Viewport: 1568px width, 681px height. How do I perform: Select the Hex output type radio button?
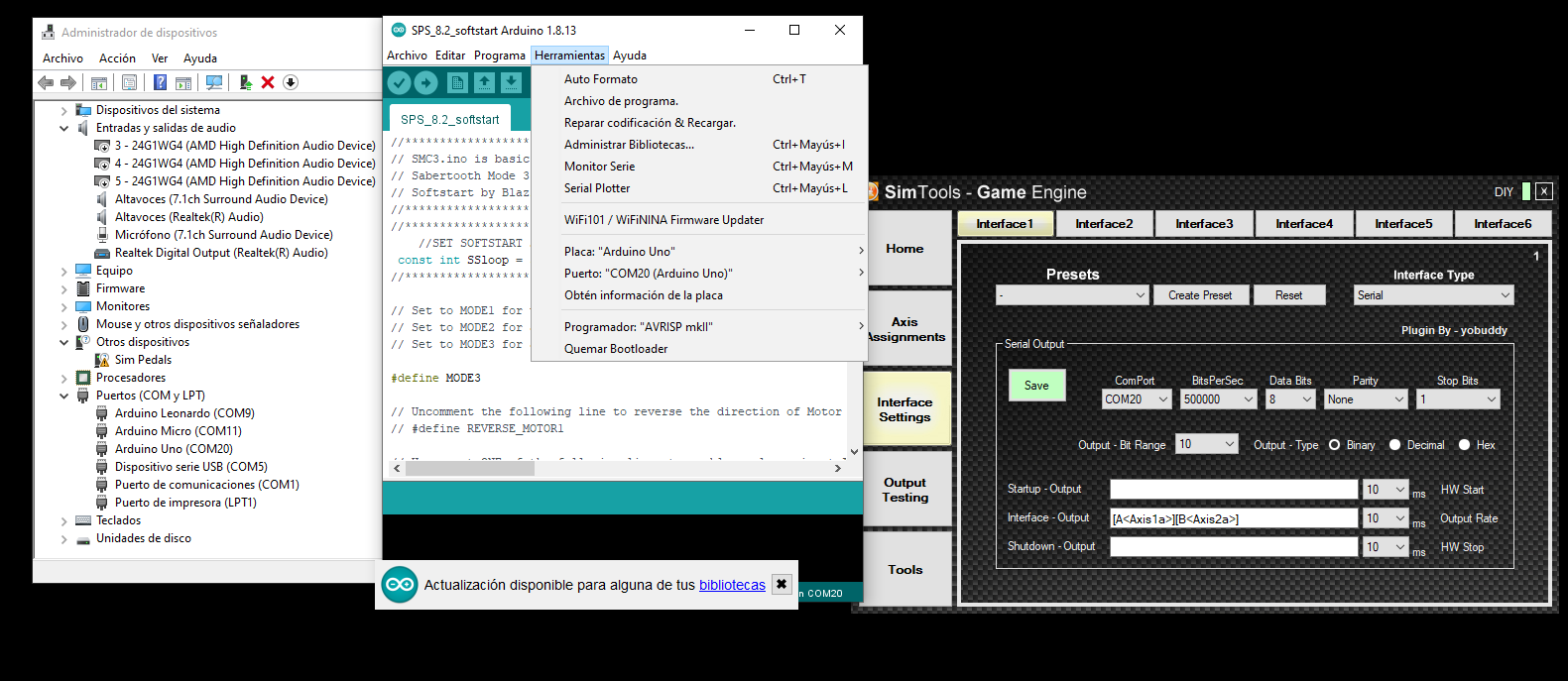coord(1464,445)
